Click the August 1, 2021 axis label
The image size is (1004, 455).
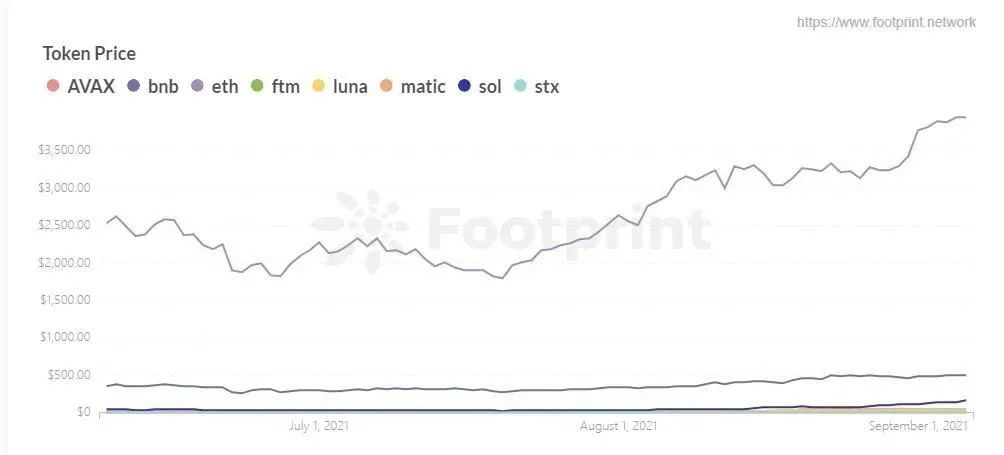(618, 426)
